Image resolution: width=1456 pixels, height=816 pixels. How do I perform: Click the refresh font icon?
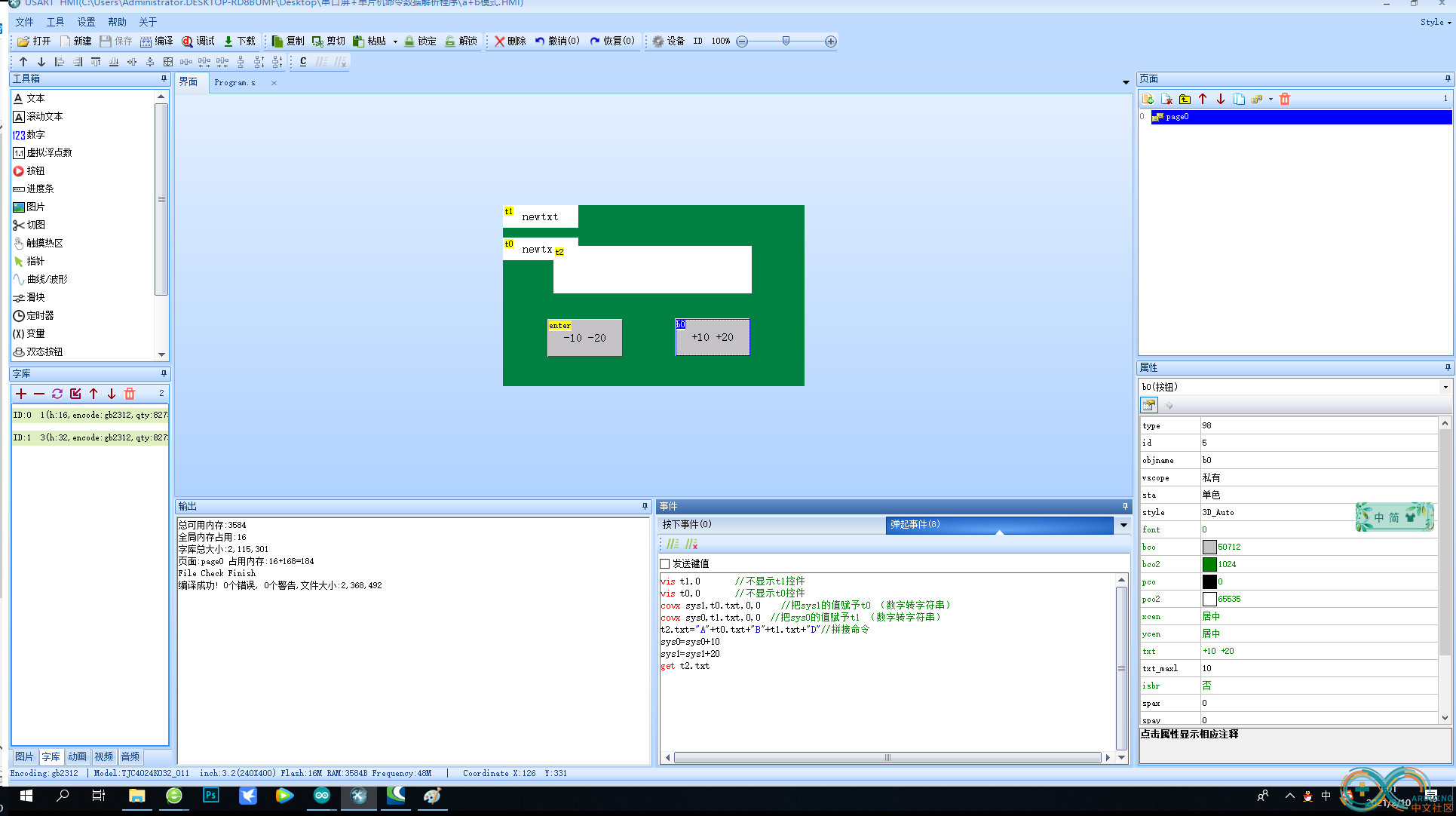(x=57, y=394)
